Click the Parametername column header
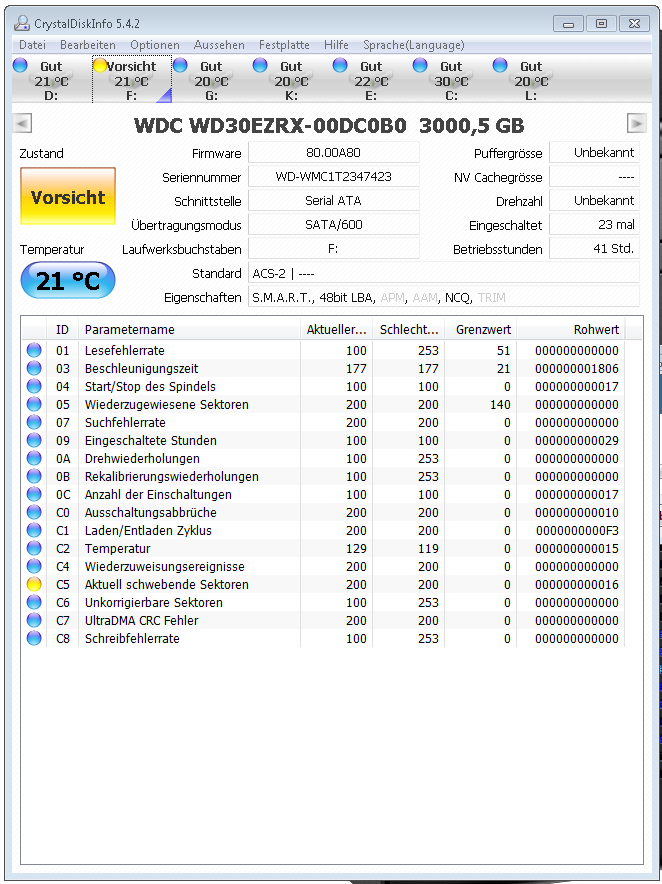 point(189,330)
